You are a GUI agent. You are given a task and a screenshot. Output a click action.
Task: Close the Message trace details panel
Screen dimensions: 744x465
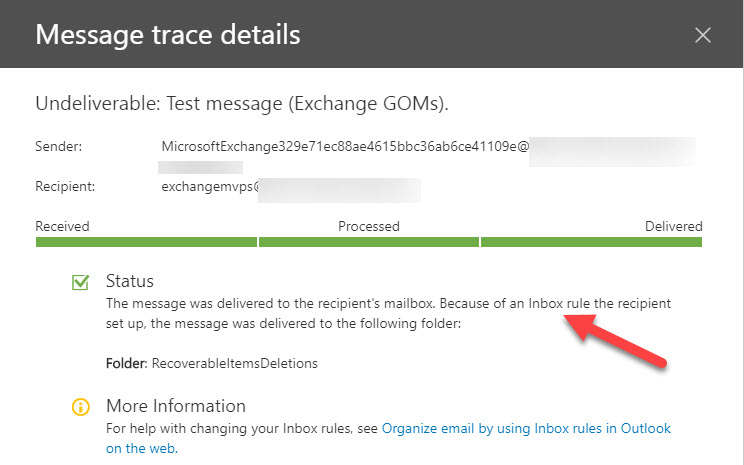pos(703,35)
